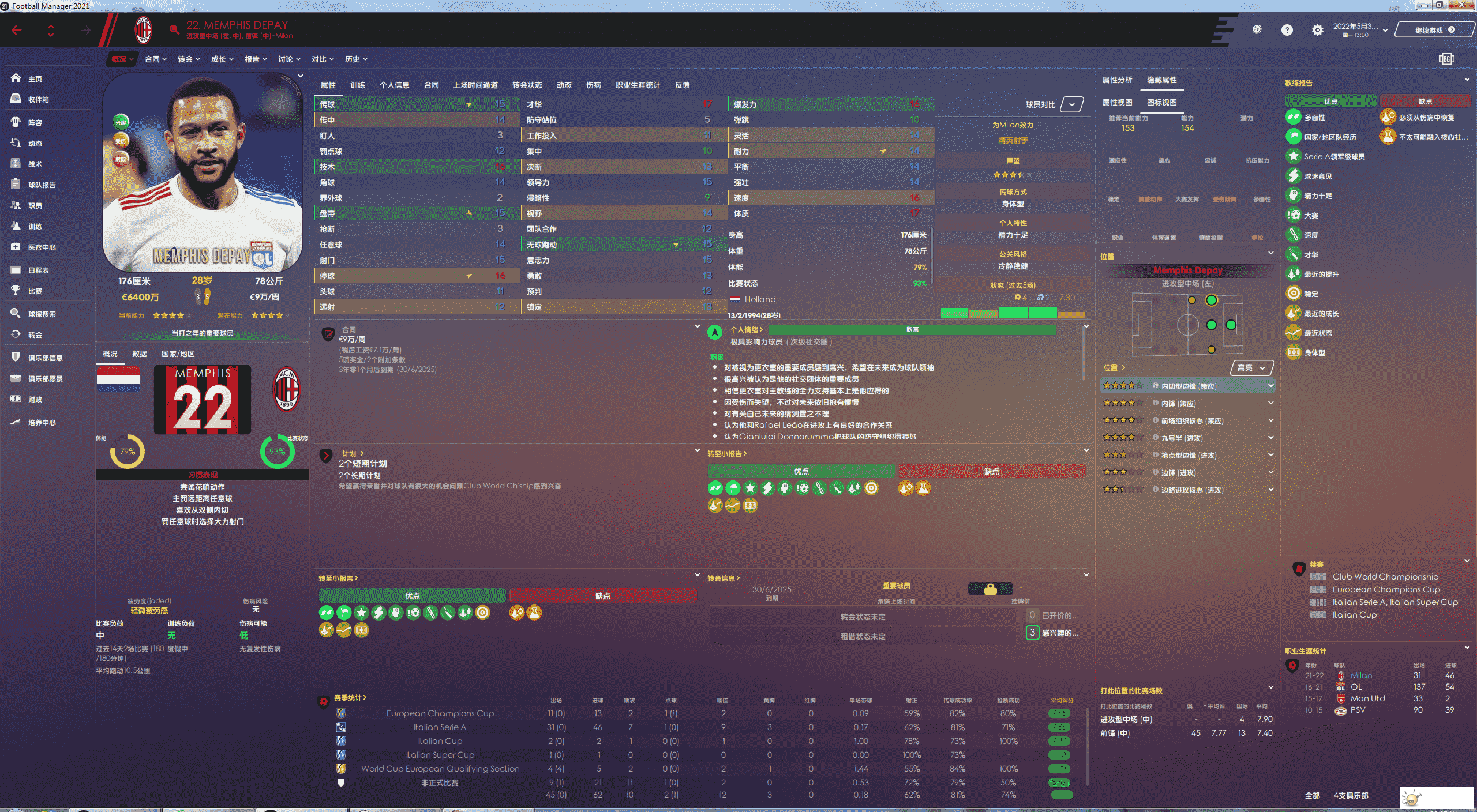Switch to the 训练 tab
Viewport: 1477px width, 812px height.
coord(358,85)
